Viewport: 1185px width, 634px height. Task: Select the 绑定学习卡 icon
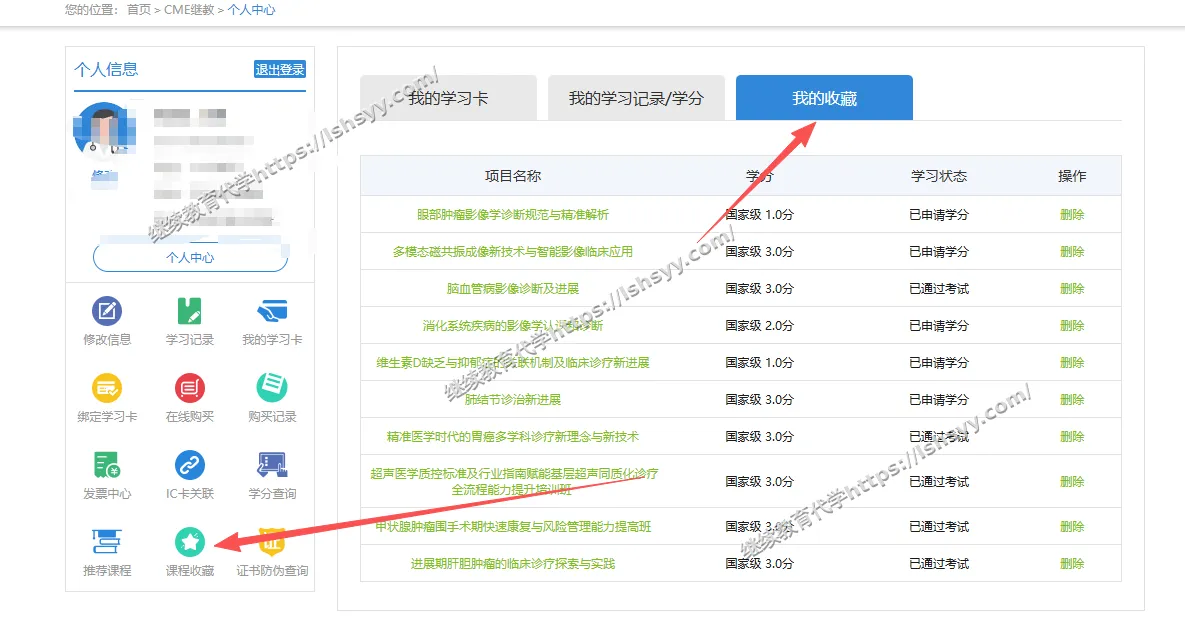(107, 388)
